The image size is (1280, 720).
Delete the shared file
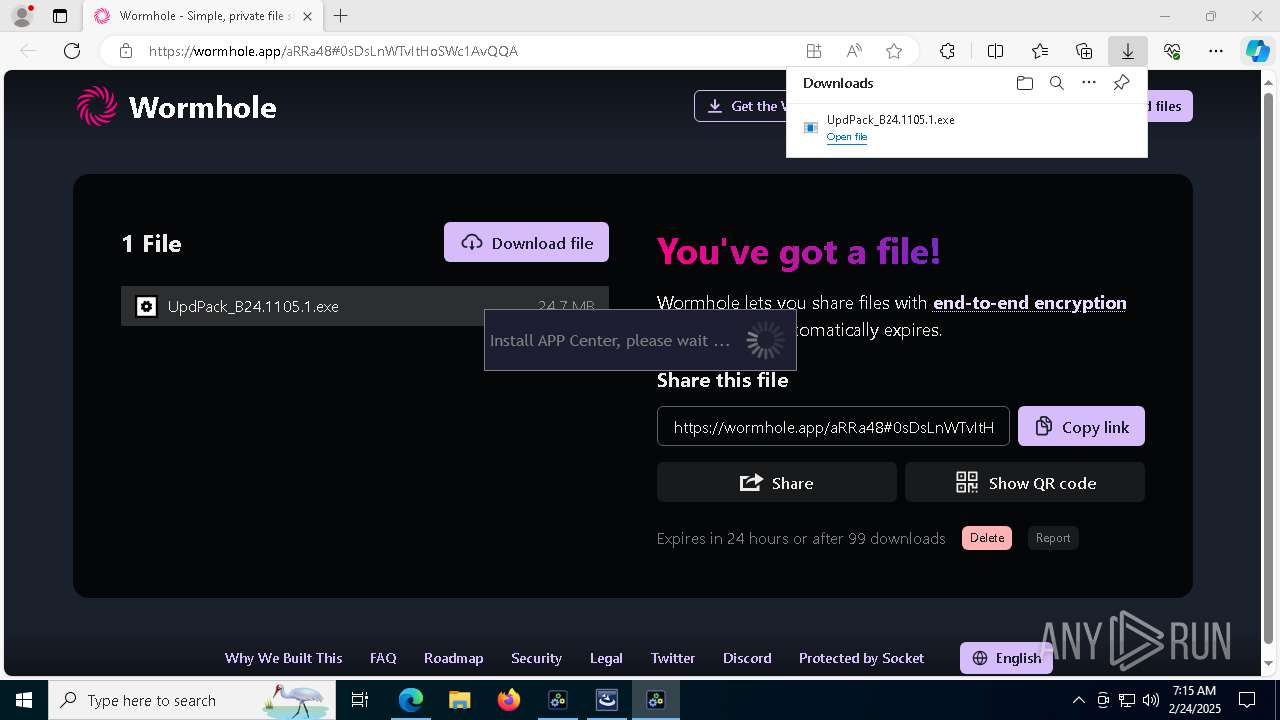987,538
